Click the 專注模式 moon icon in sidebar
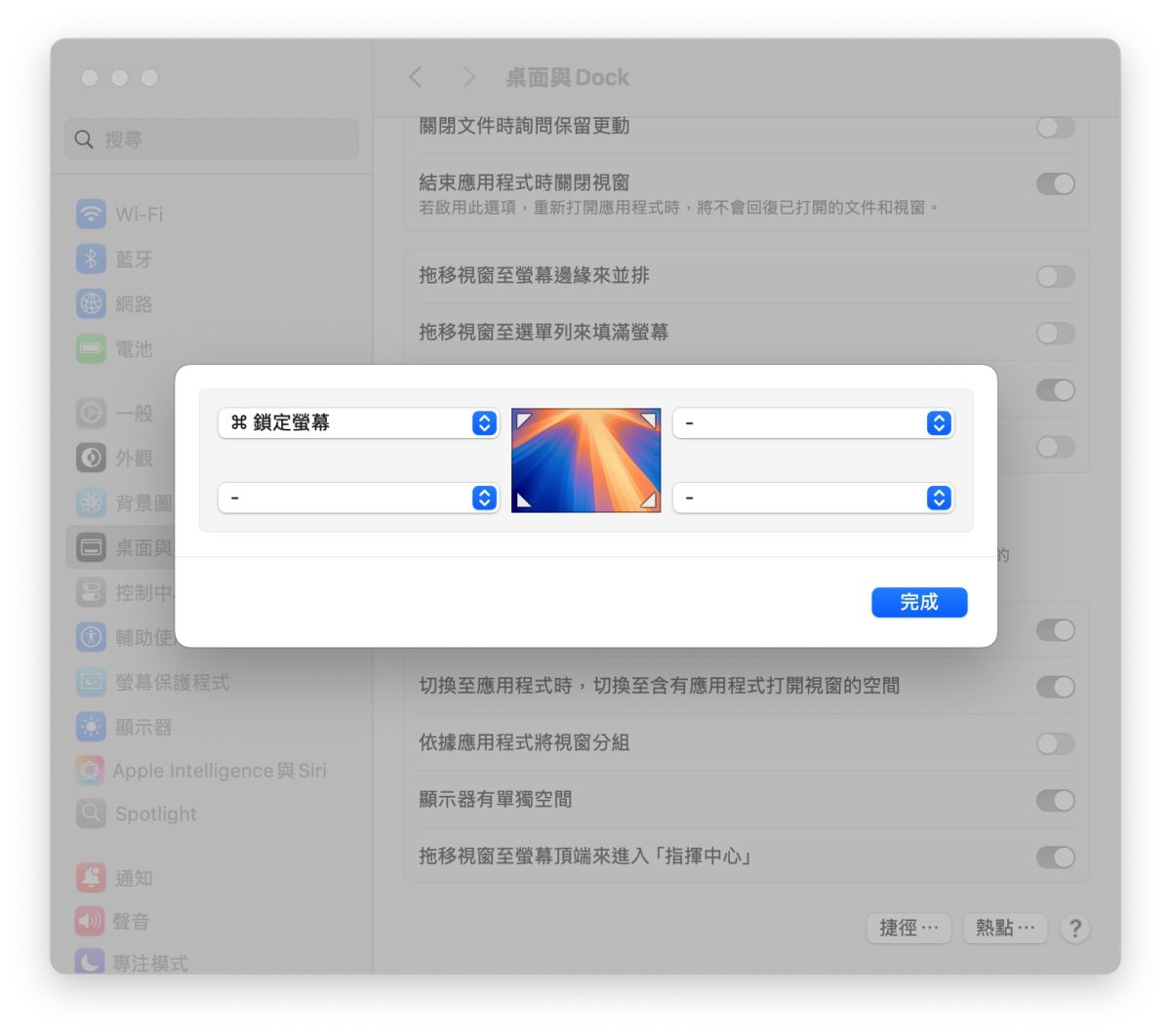Viewport: 1171px width, 1036px height. (91, 962)
